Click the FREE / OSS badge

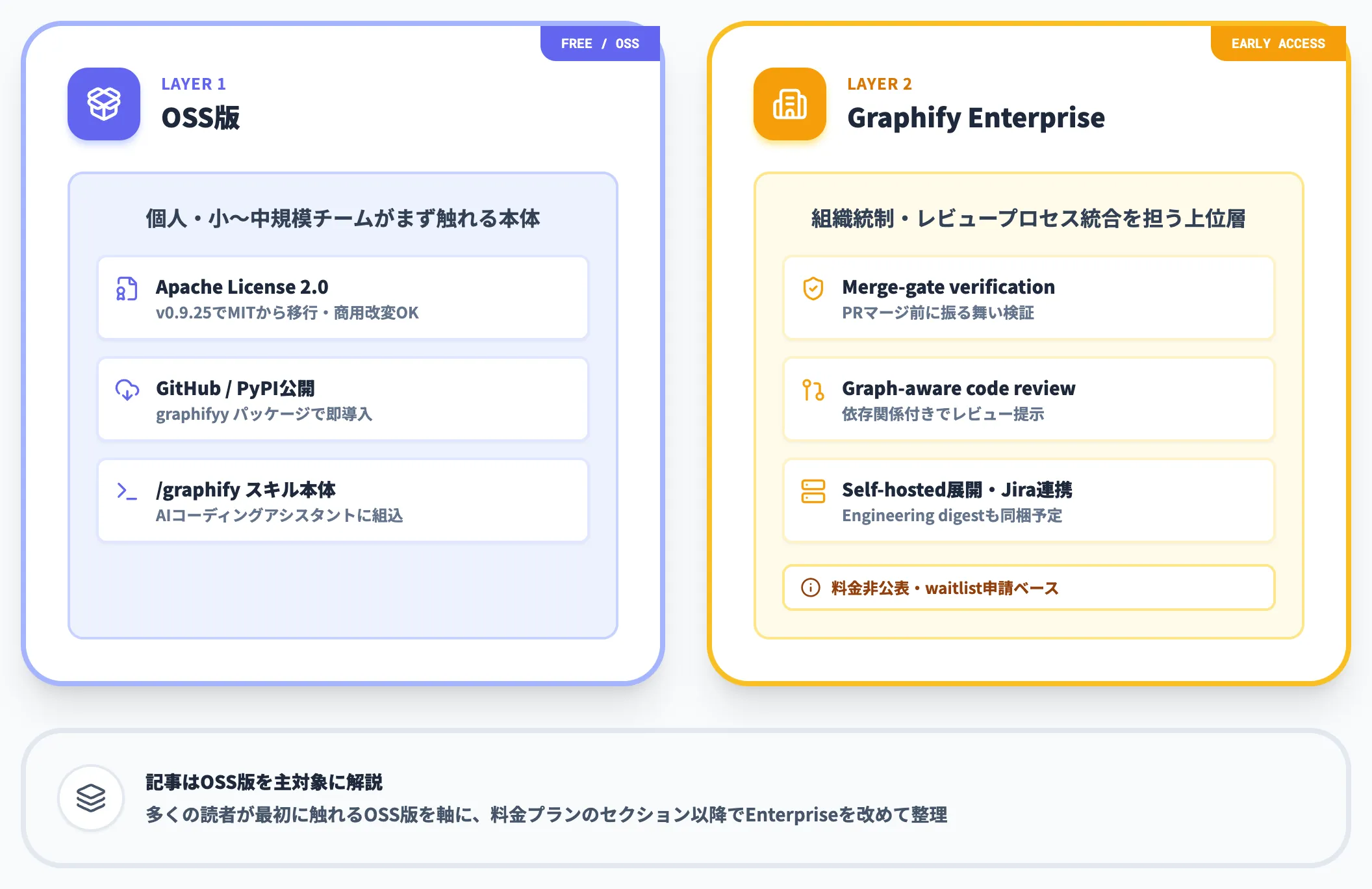(600, 44)
